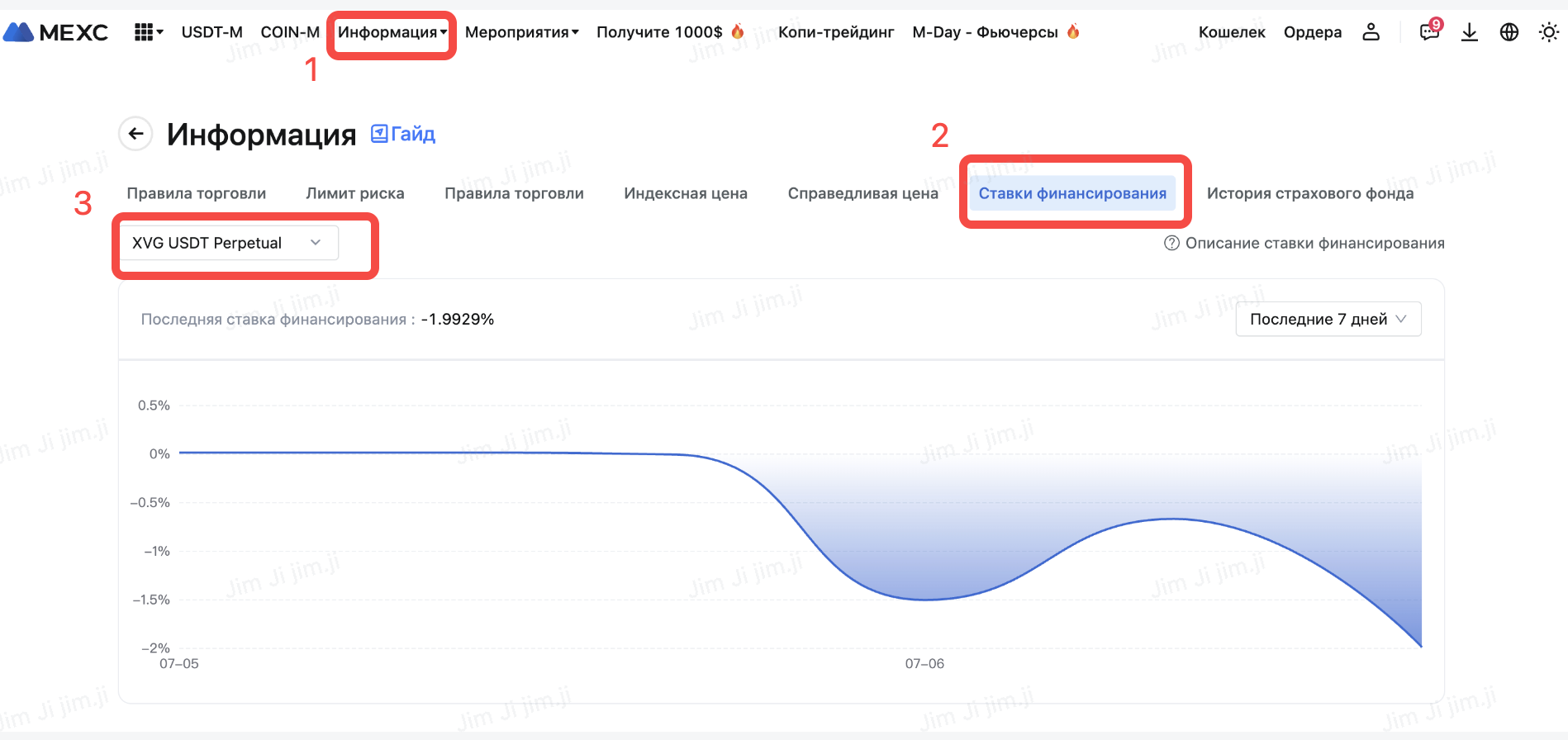The height and width of the screenshot is (740, 1568).
Task: Expand the Информация menu in top navigation
Action: (x=392, y=32)
